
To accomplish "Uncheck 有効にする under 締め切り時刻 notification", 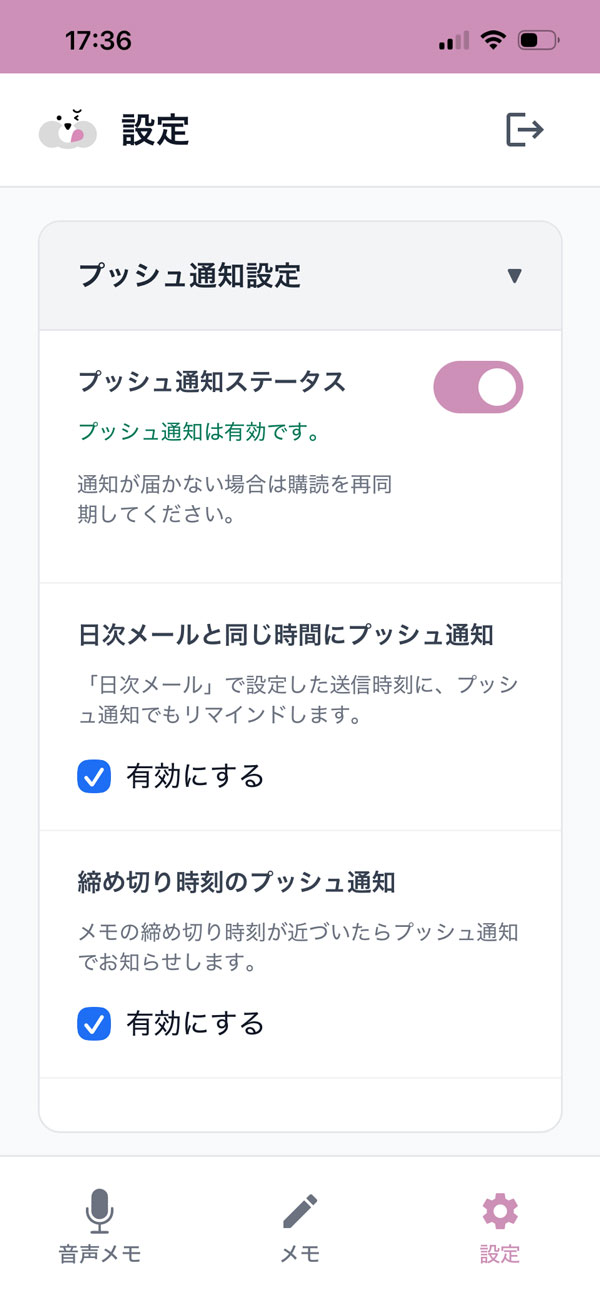I will (94, 1024).
